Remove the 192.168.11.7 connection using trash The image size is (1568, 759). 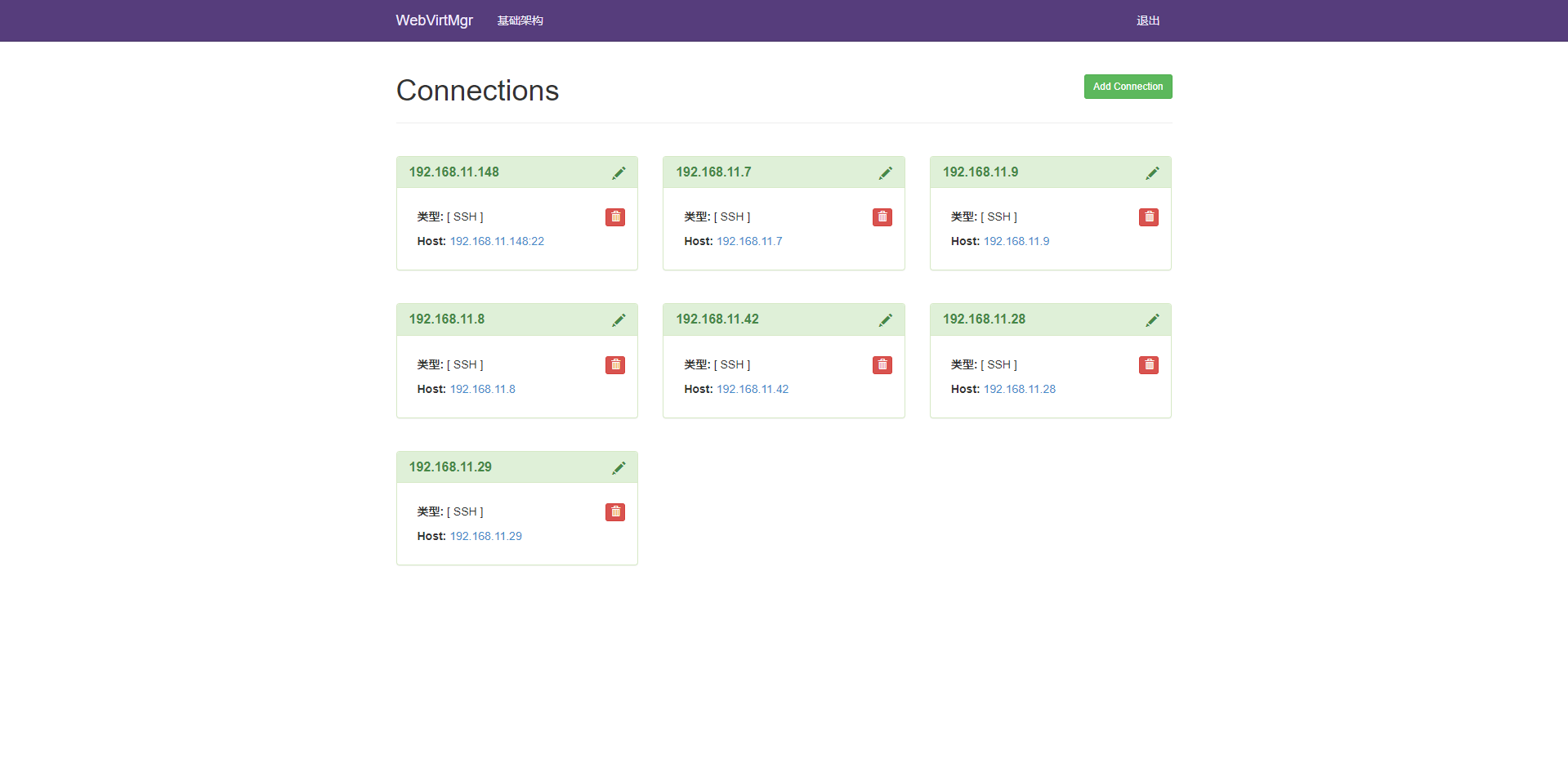pos(882,217)
